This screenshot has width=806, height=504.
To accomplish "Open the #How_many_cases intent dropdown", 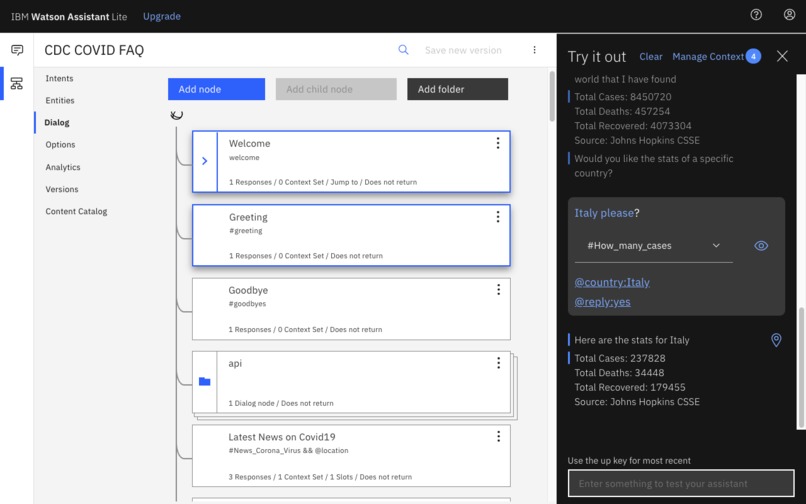I will 653,246.
